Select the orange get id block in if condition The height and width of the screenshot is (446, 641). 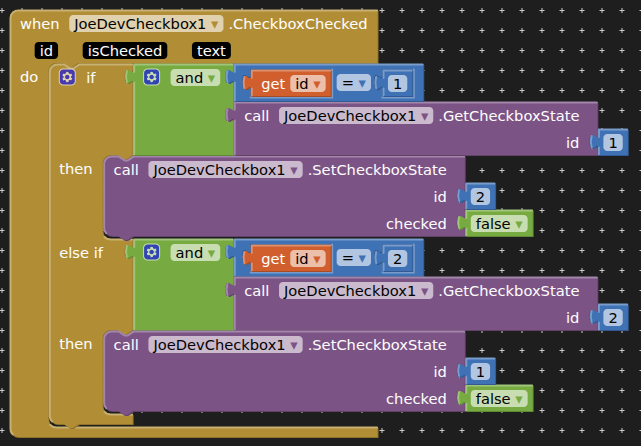pos(272,85)
